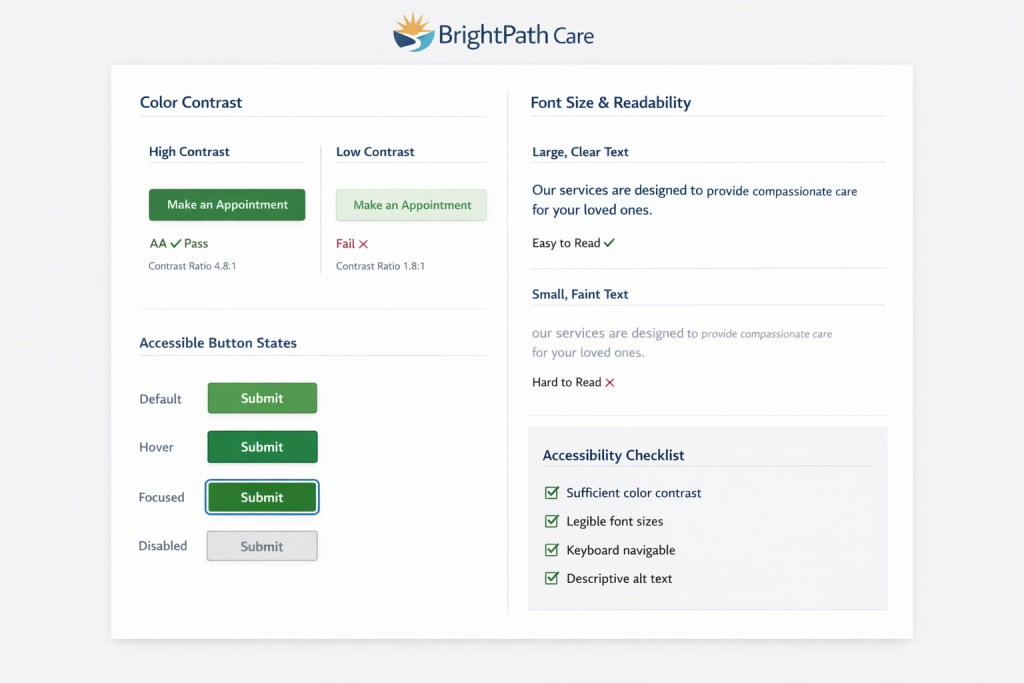Toggle the Legible font sizes checkbox

551,521
